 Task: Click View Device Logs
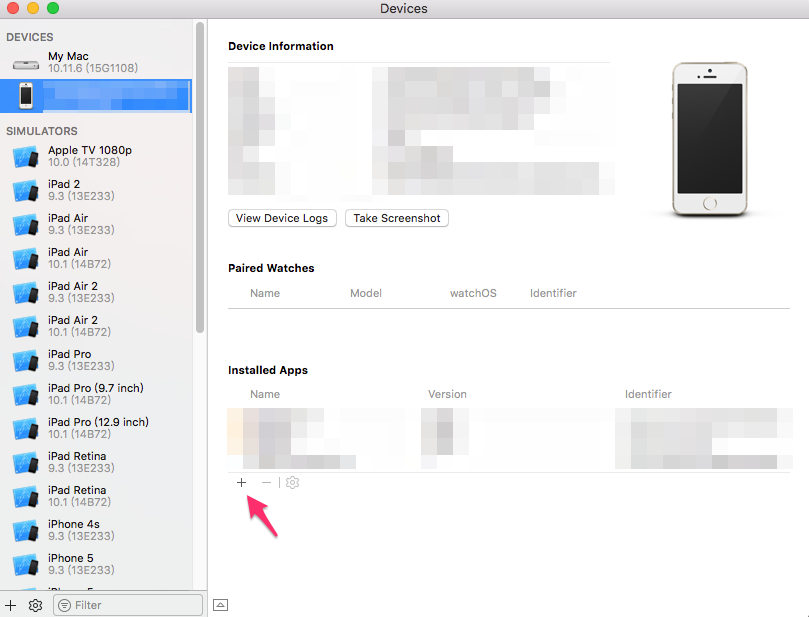(281, 217)
